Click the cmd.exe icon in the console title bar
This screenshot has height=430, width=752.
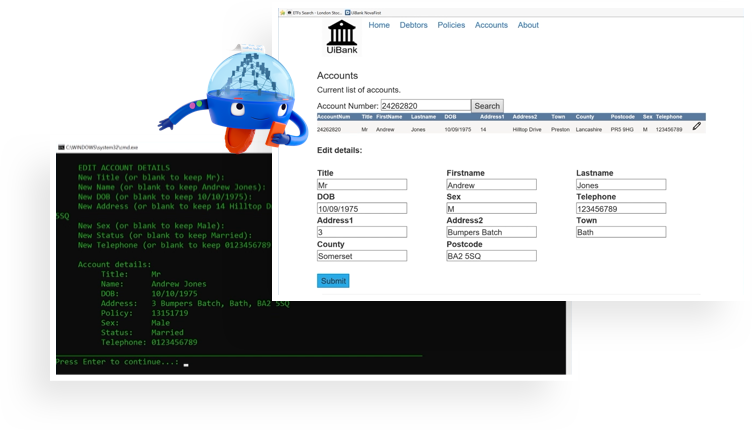pos(60,147)
